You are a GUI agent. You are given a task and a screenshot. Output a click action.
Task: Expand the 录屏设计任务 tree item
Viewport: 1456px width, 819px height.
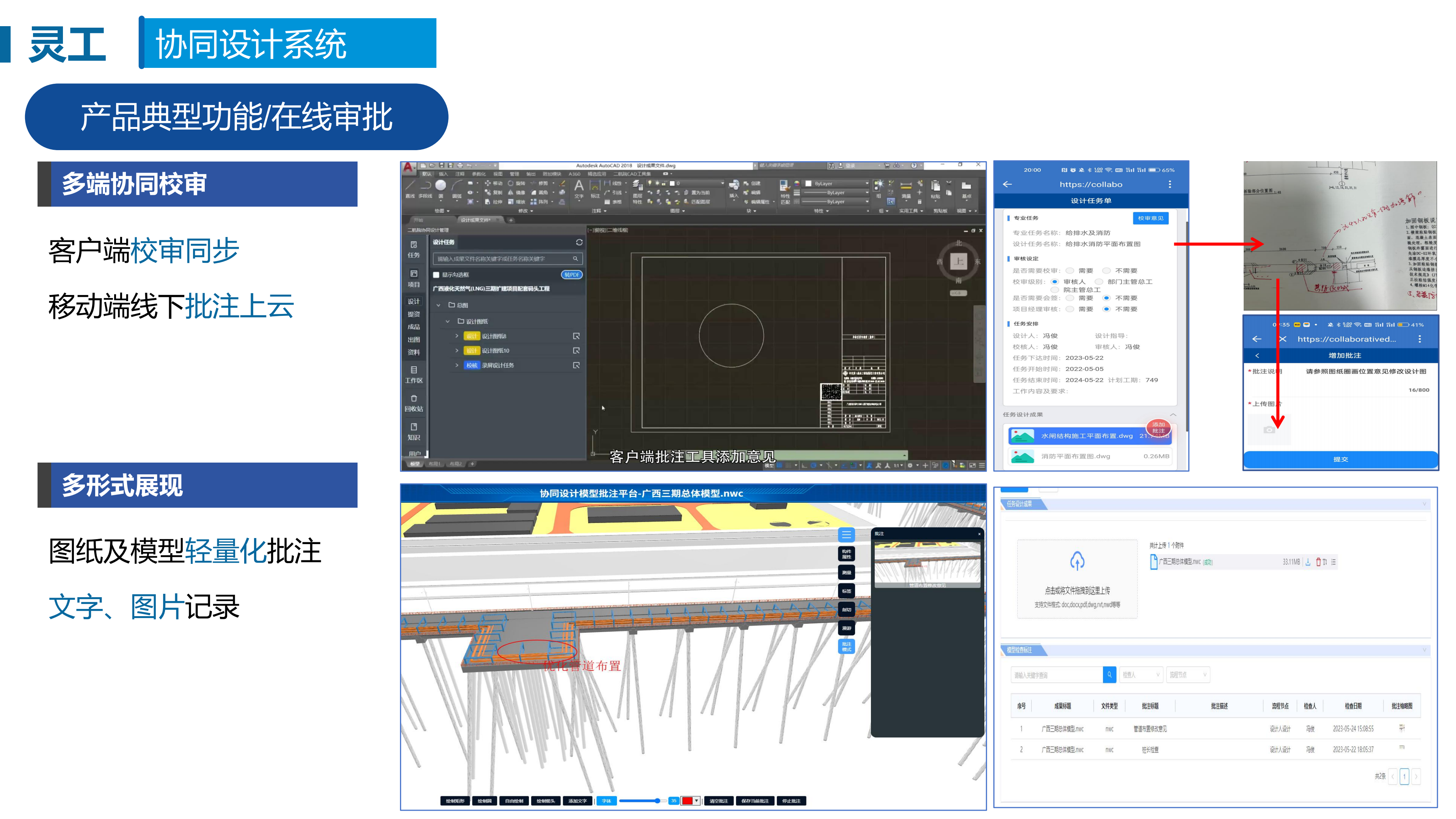click(457, 365)
